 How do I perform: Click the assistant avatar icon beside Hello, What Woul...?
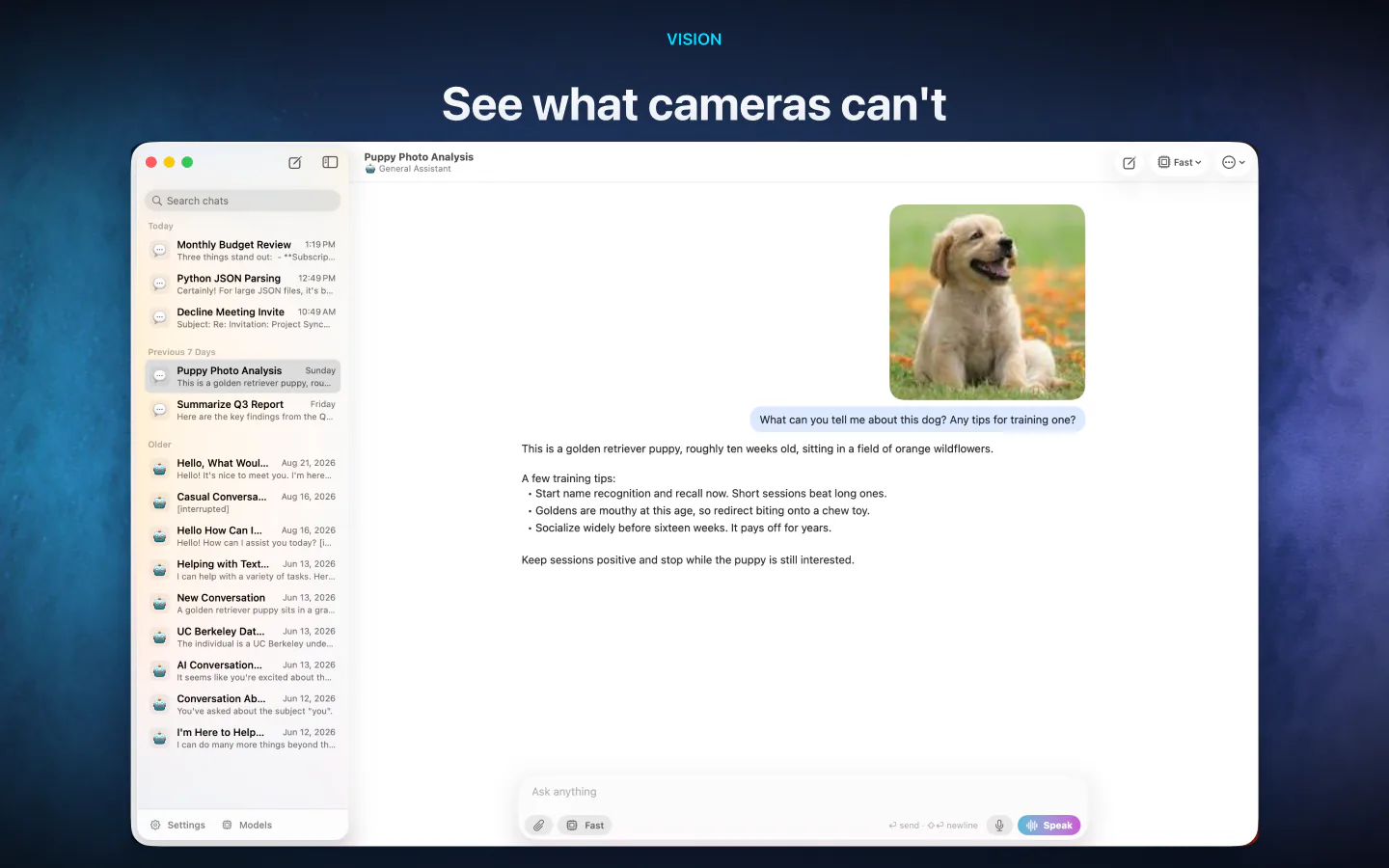(160, 469)
